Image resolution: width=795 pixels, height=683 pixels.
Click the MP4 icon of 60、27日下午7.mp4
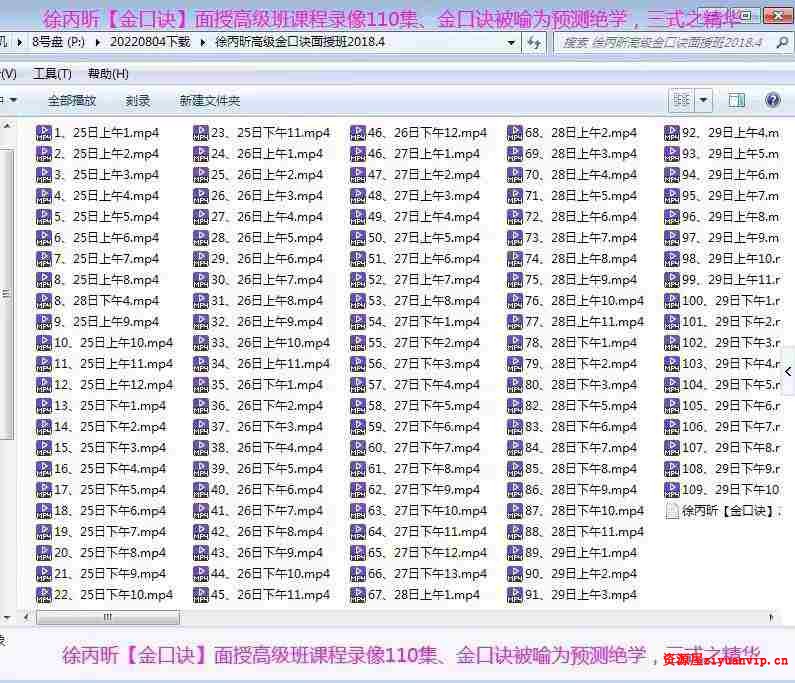(358, 448)
